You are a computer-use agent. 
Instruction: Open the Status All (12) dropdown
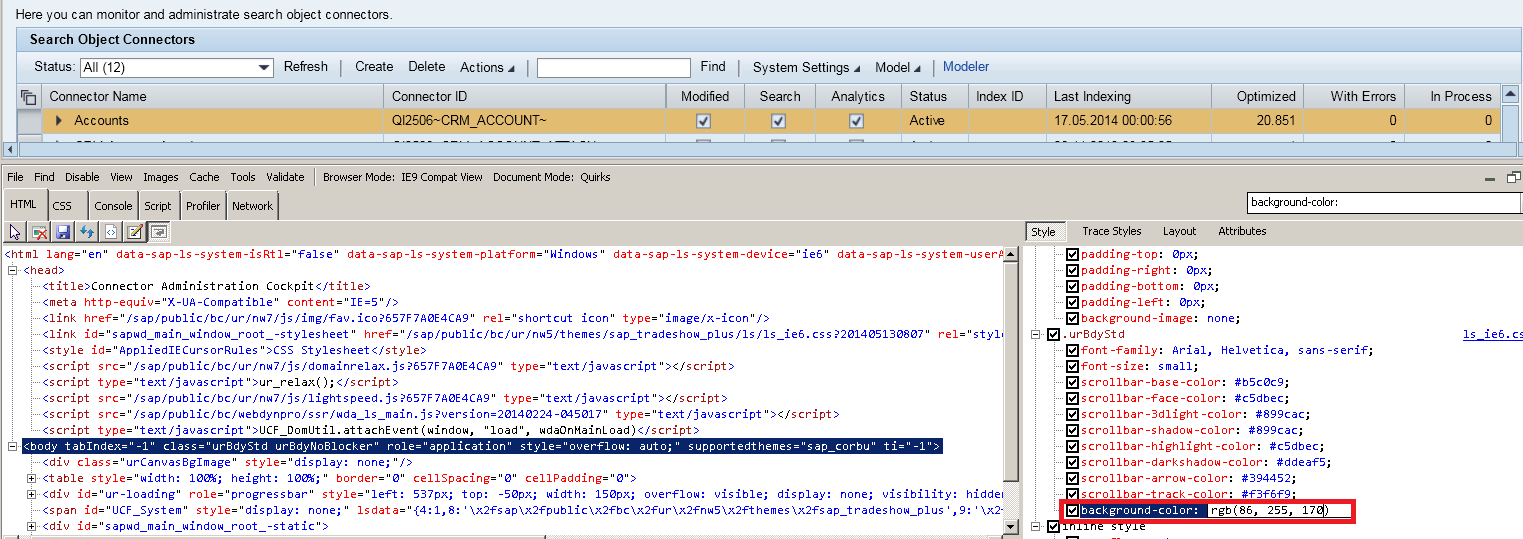point(177,68)
